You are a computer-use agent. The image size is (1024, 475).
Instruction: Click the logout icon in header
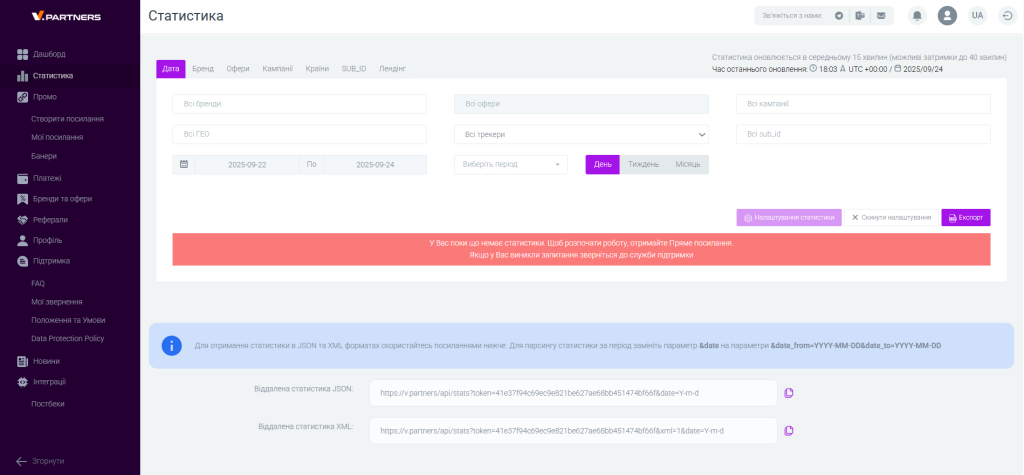(x=1006, y=16)
